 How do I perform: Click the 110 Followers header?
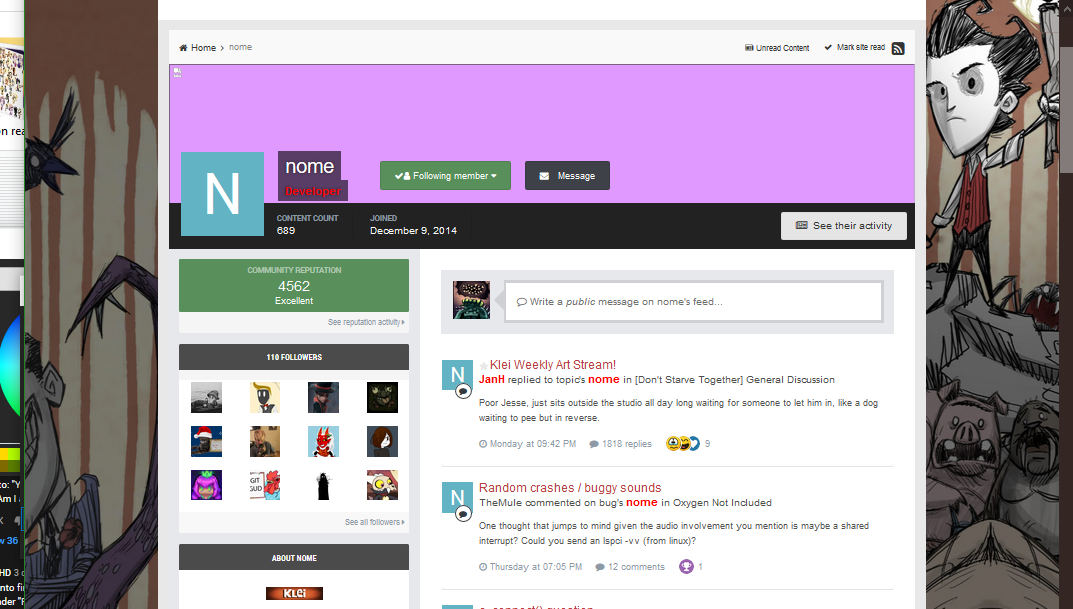(294, 357)
